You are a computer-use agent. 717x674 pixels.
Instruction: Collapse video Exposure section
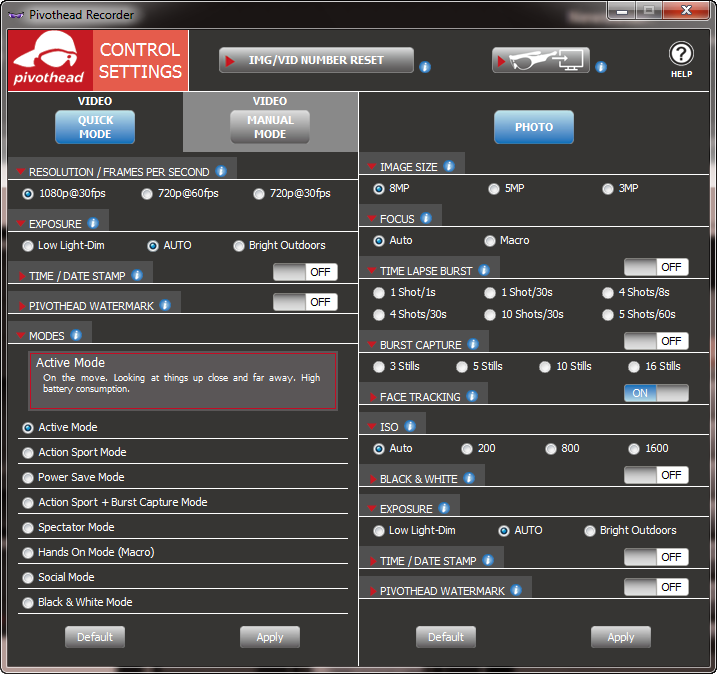tap(21, 224)
